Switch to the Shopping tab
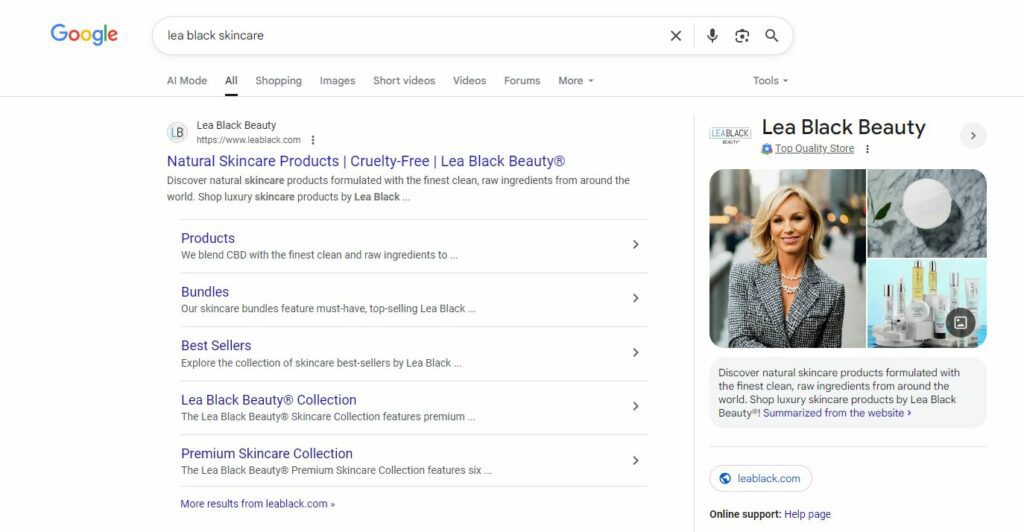 278,81
